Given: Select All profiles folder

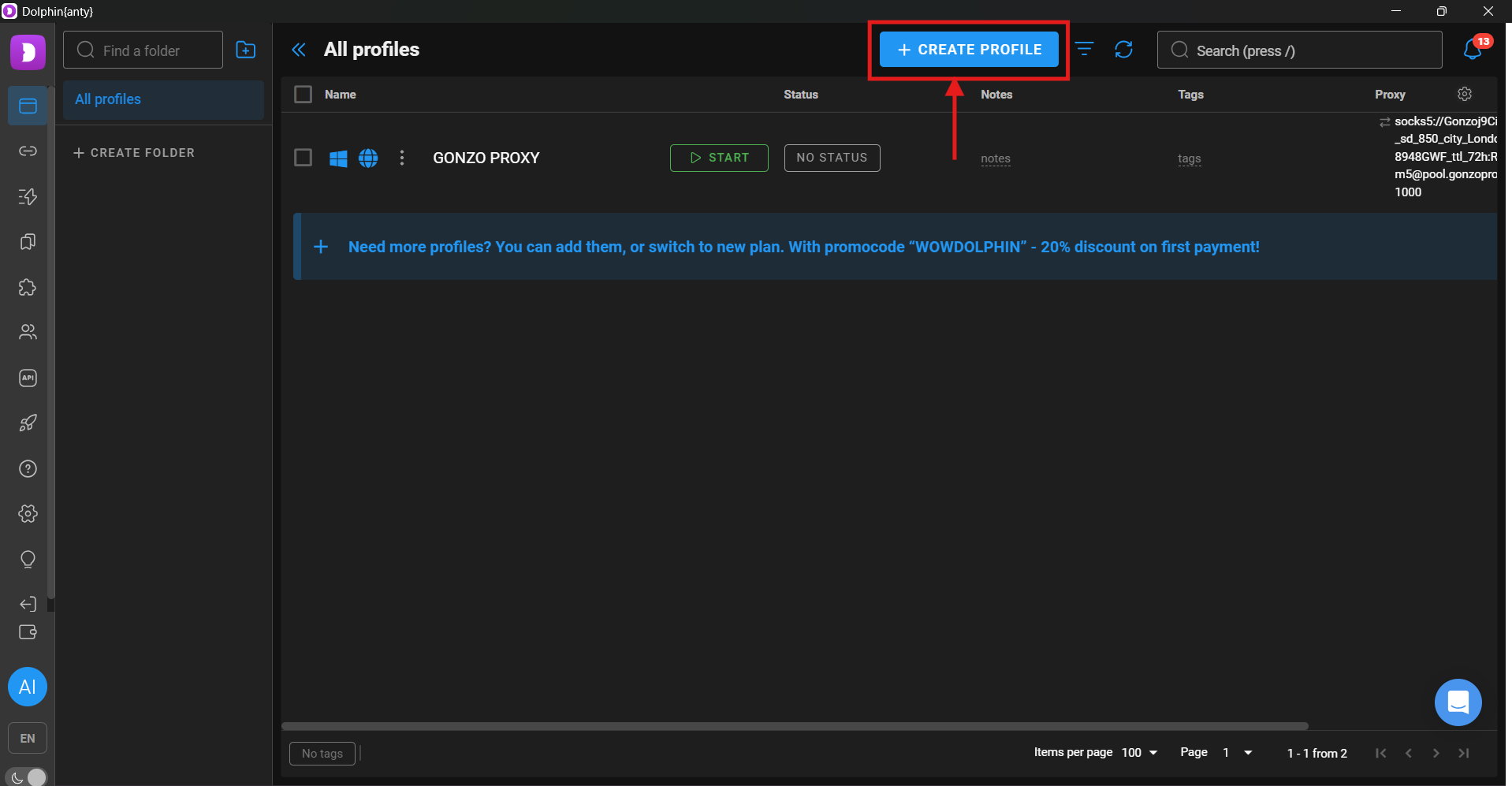Looking at the screenshot, I should tap(163, 99).
